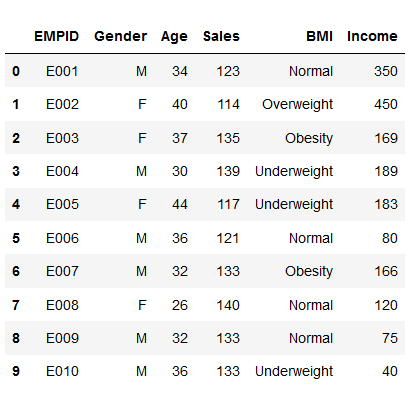
Task: Click the BMI column header
Action: tap(319, 36)
